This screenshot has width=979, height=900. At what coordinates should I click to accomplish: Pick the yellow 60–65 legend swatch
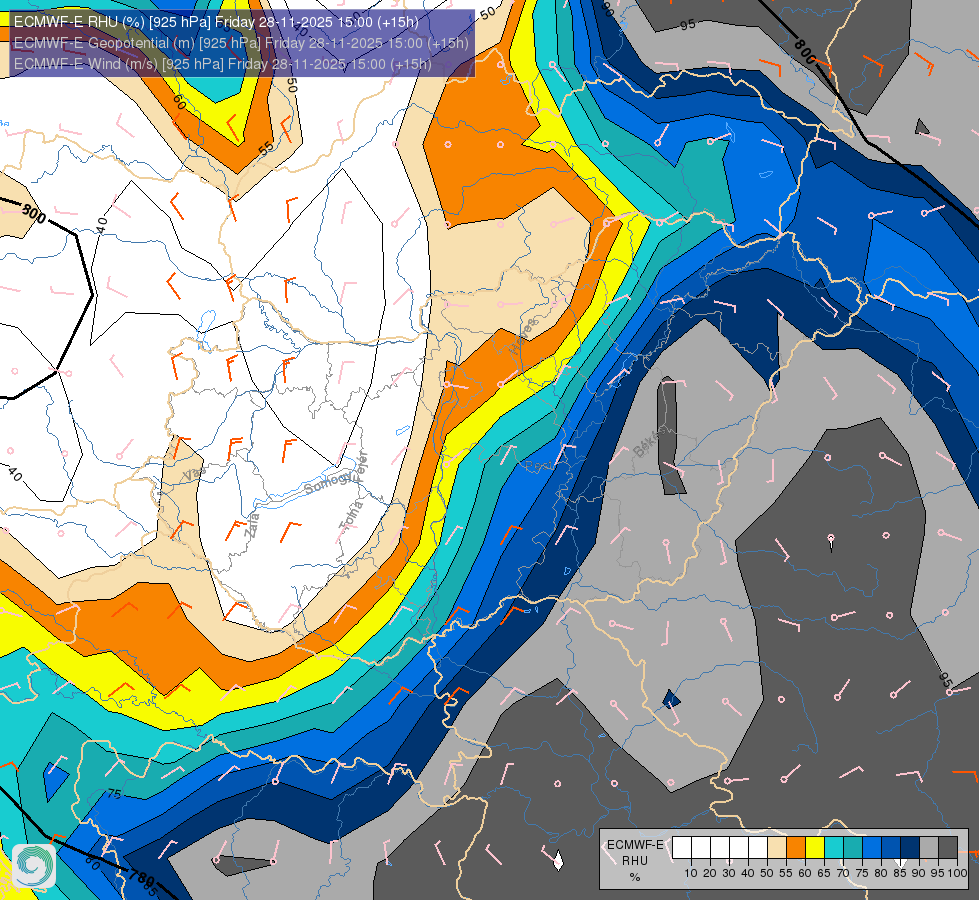pos(815,847)
